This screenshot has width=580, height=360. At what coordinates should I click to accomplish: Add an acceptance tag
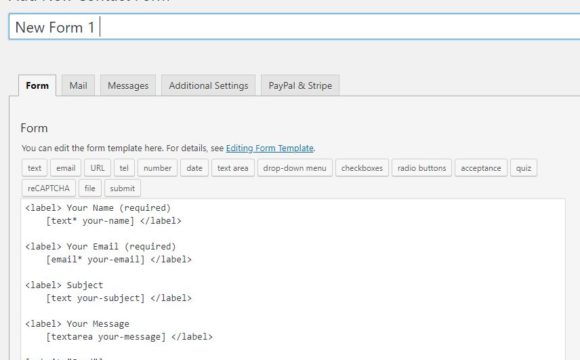point(481,168)
